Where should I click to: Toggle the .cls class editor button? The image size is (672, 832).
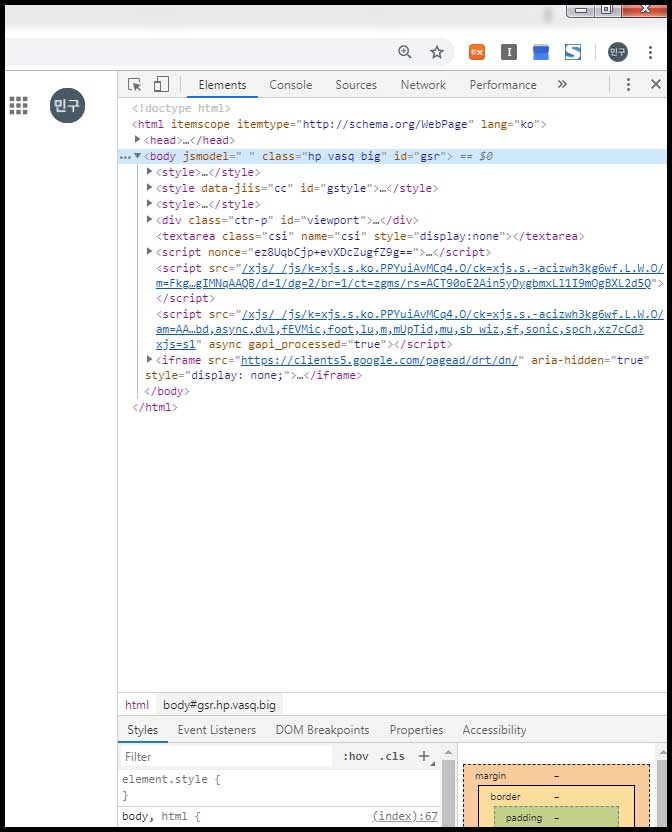pos(392,757)
